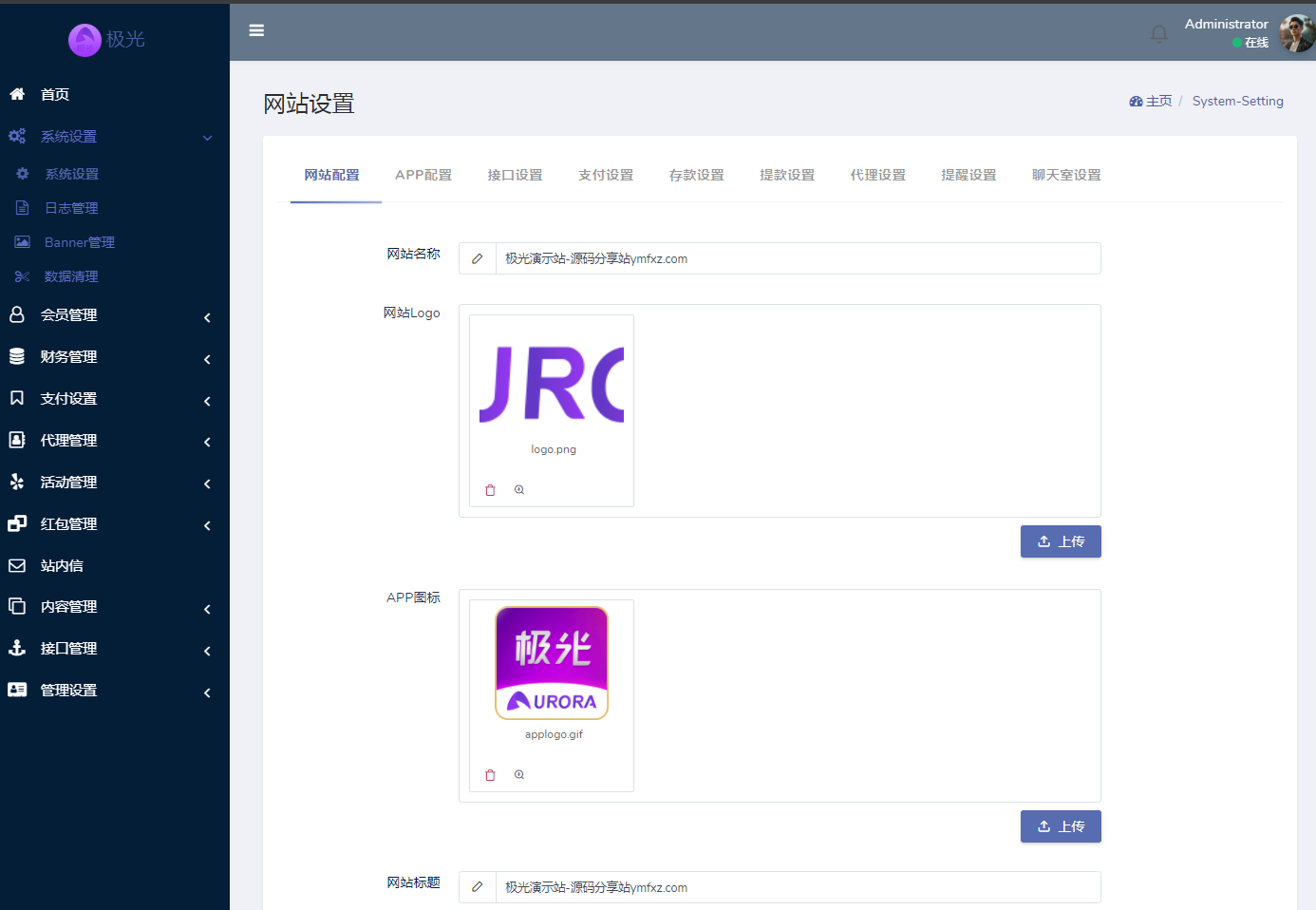Preview logo.png using the magnifier icon
This screenshot has height=910, width=1316.
518,489
